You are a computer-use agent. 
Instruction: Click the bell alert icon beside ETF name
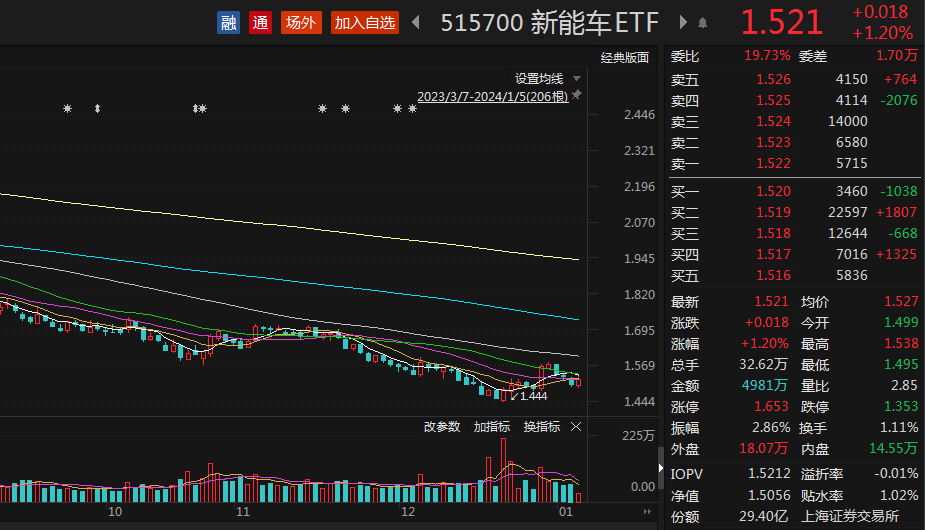coord(703,22)
